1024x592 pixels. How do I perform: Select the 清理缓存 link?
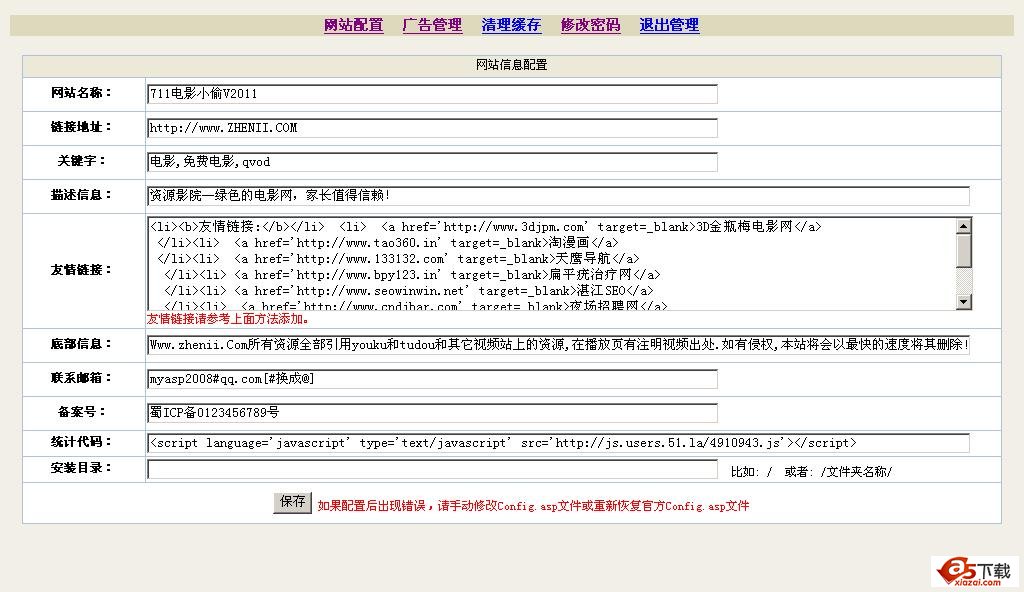tap(511, 25)
